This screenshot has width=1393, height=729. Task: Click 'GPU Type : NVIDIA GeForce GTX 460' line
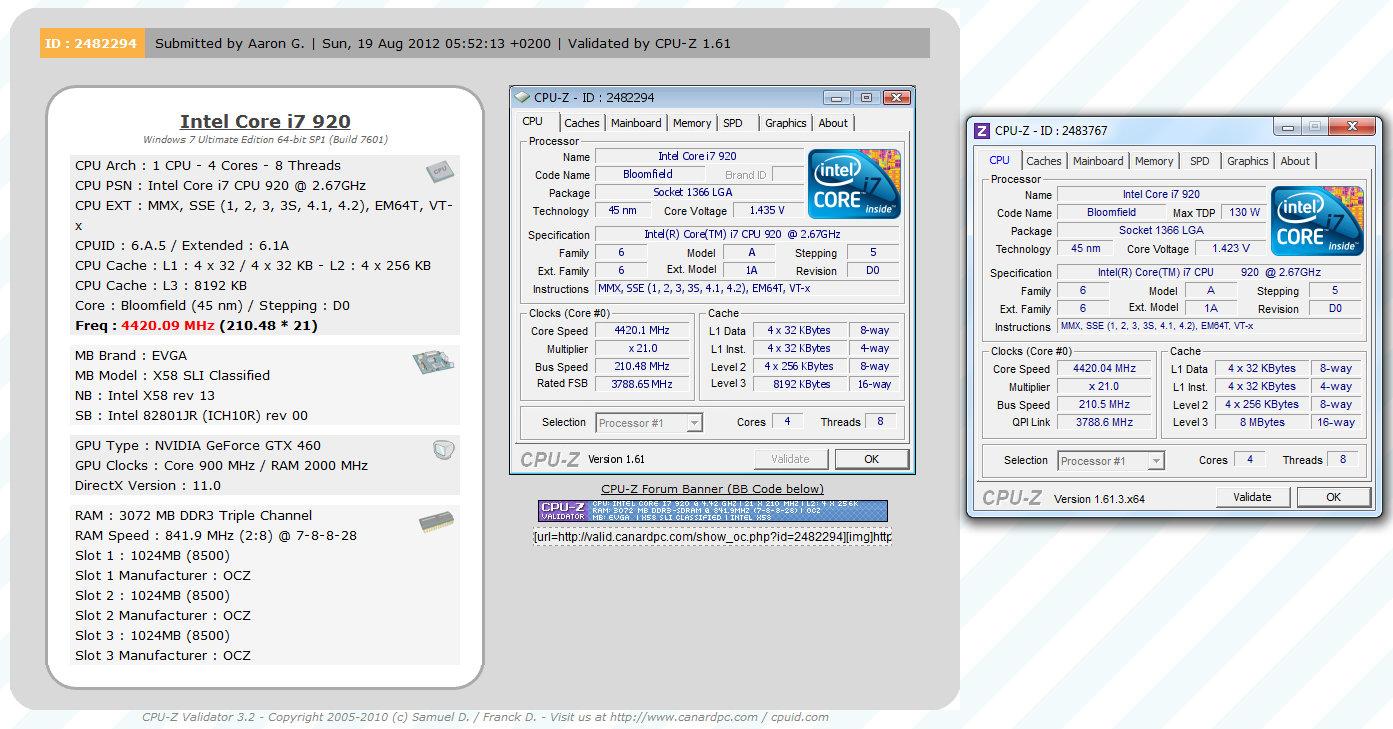[198, 446]
